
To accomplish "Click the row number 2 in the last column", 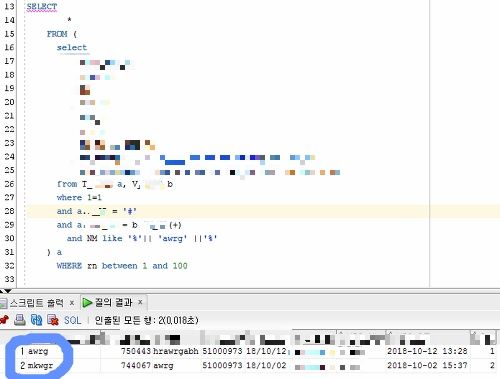I will (492, 365).
